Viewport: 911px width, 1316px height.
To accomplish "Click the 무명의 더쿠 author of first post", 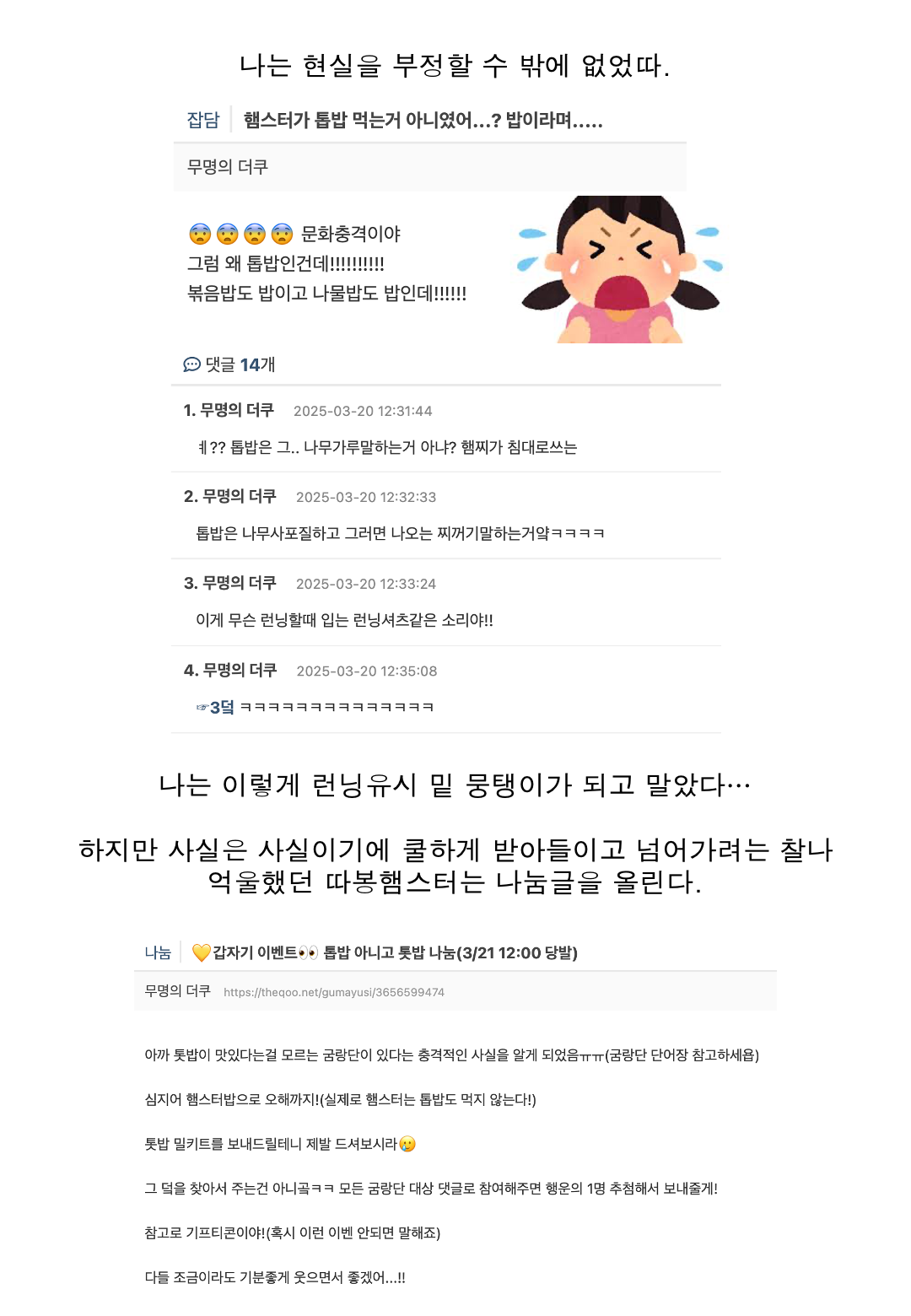I will [x=228, y=167].
